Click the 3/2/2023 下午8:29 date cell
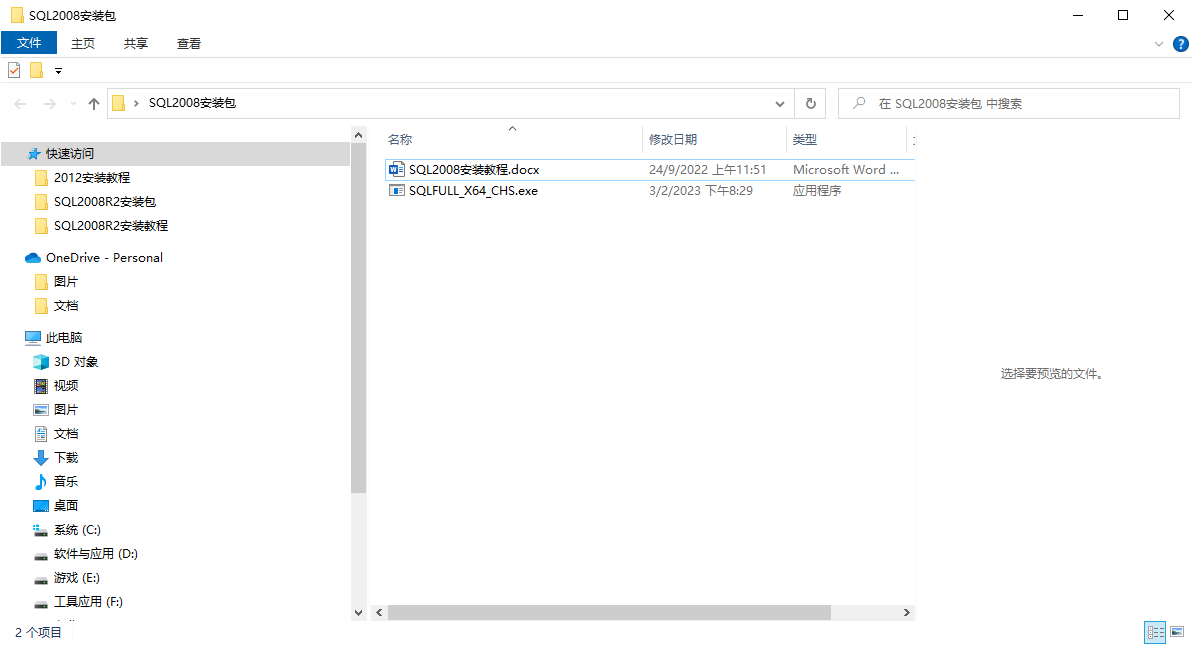Image resolution: width=1193 pixels, height=645 pixels. pyautogui.click(x=701, y=191)
